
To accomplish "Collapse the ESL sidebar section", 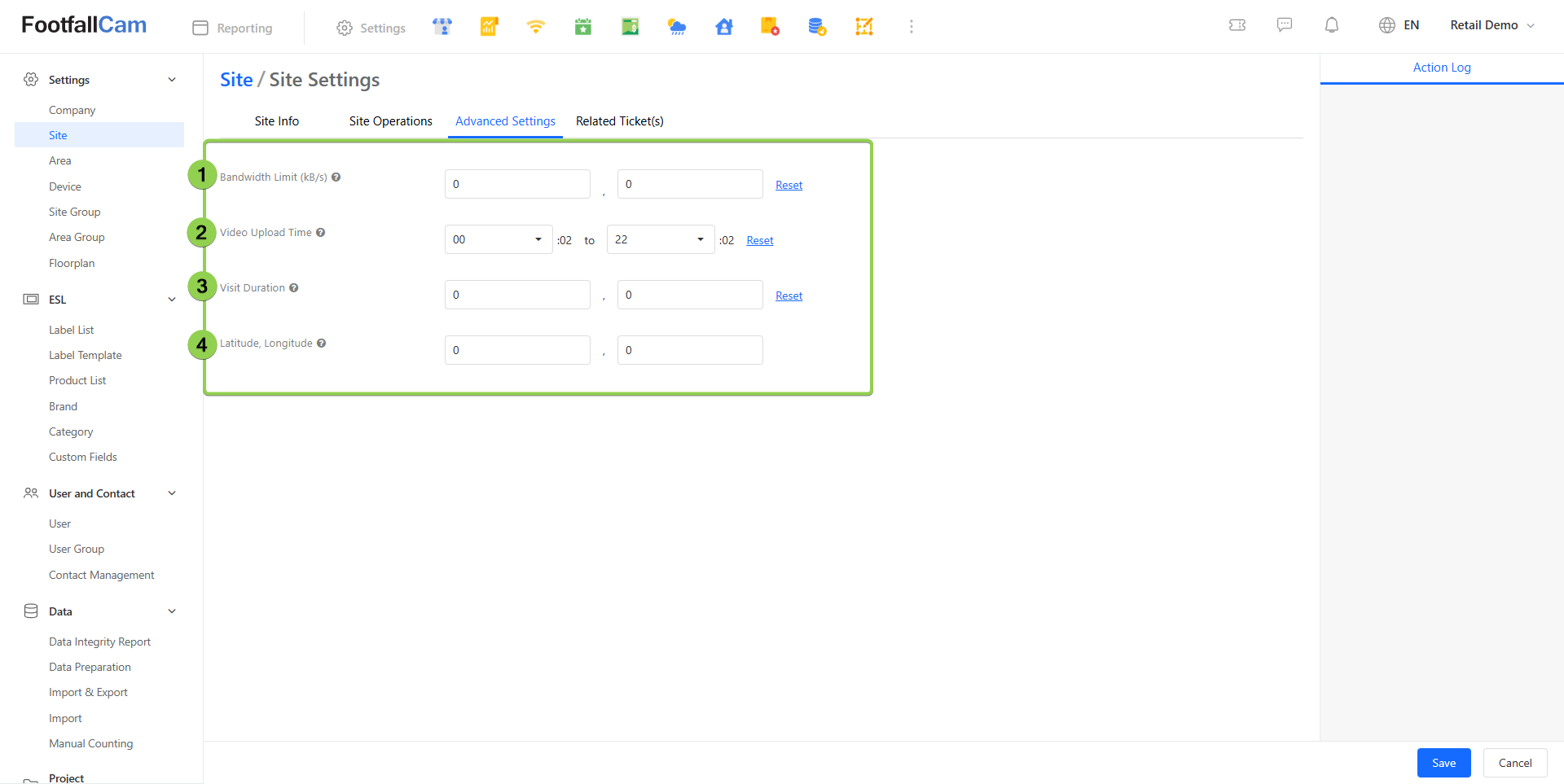I will point(172,300).
